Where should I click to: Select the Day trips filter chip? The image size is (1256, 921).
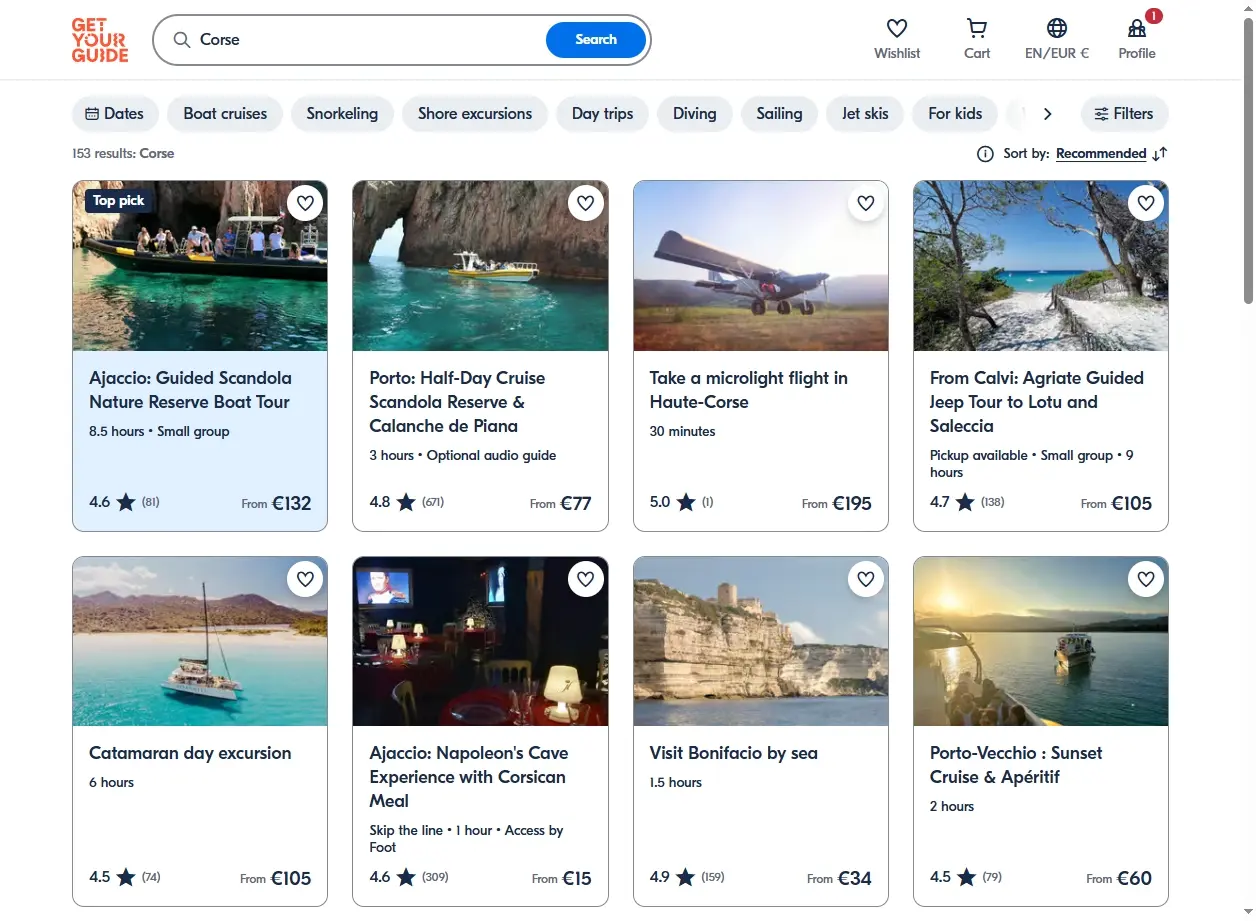point(602,114)
